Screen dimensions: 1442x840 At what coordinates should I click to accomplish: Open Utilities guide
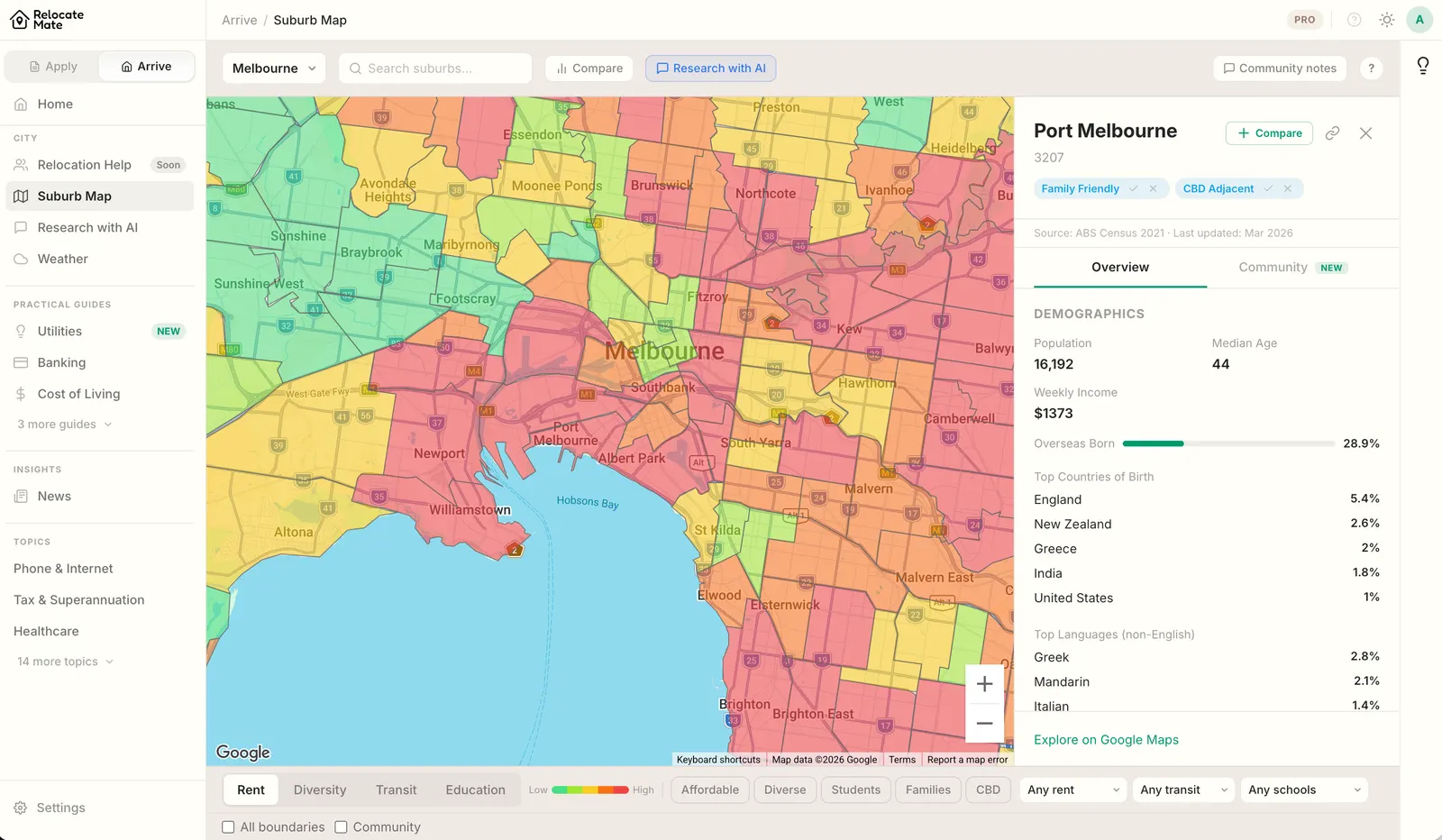point(100,332)
